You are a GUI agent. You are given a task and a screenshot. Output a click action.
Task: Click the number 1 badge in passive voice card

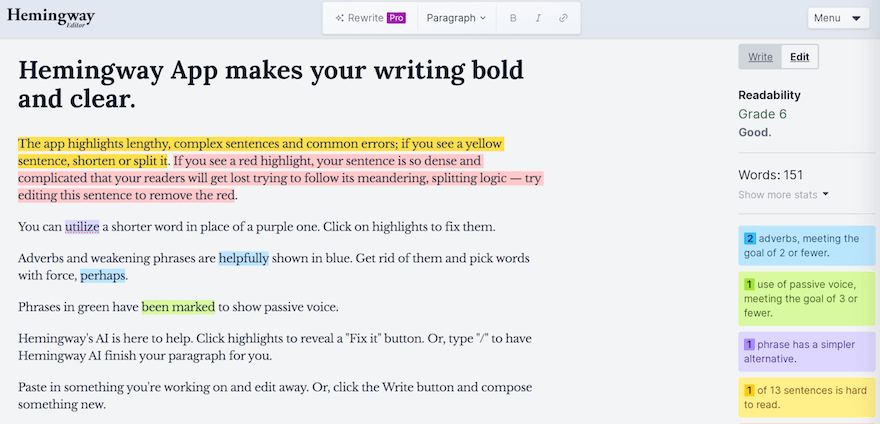[x=749, y=285]
